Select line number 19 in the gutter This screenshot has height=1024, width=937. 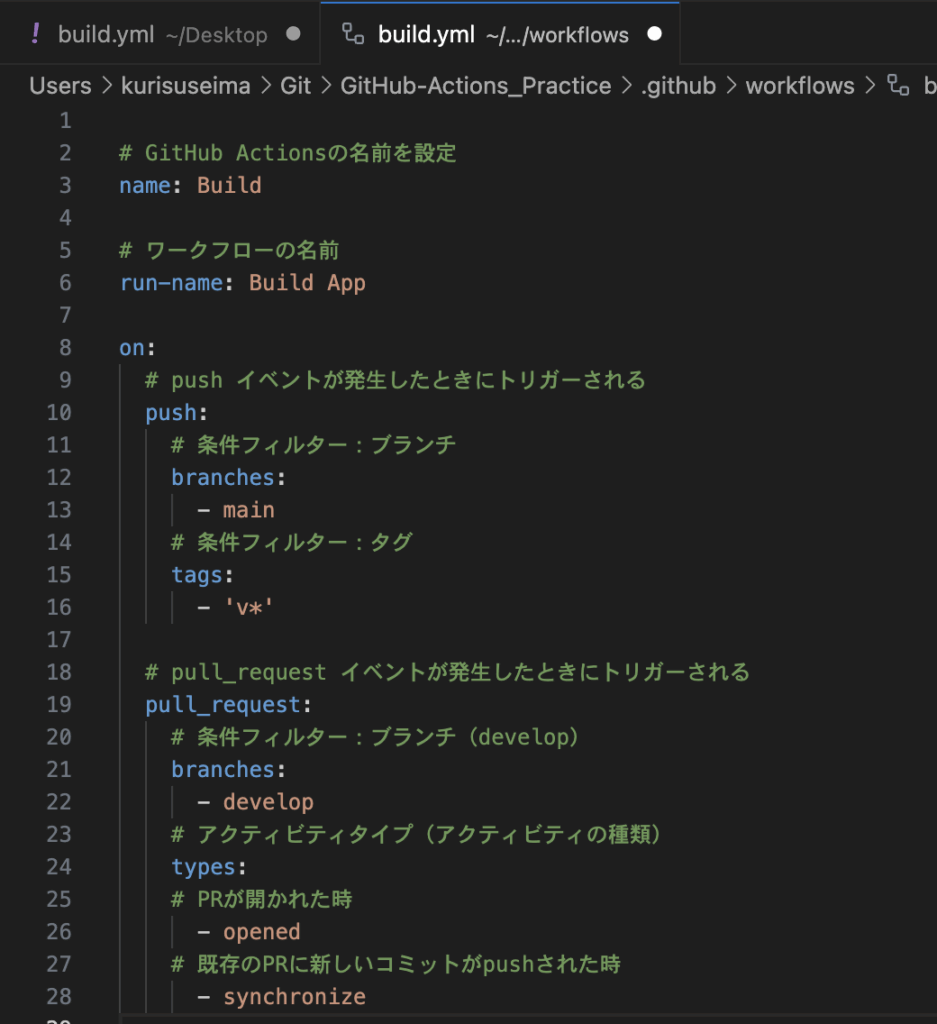59,704
